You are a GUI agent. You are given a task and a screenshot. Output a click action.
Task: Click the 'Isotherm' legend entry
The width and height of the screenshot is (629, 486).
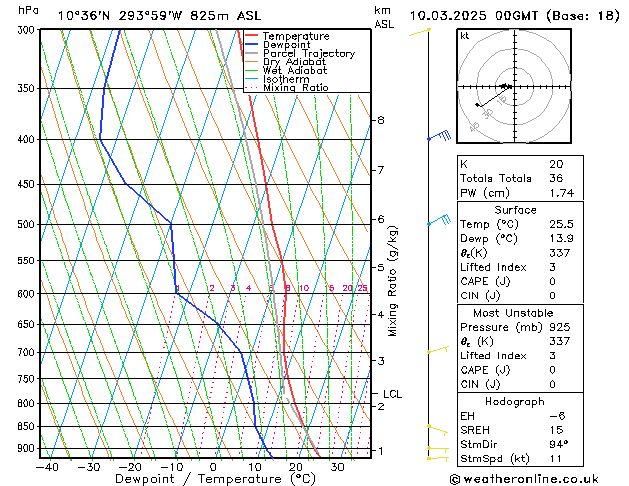[x=286, y=79]
